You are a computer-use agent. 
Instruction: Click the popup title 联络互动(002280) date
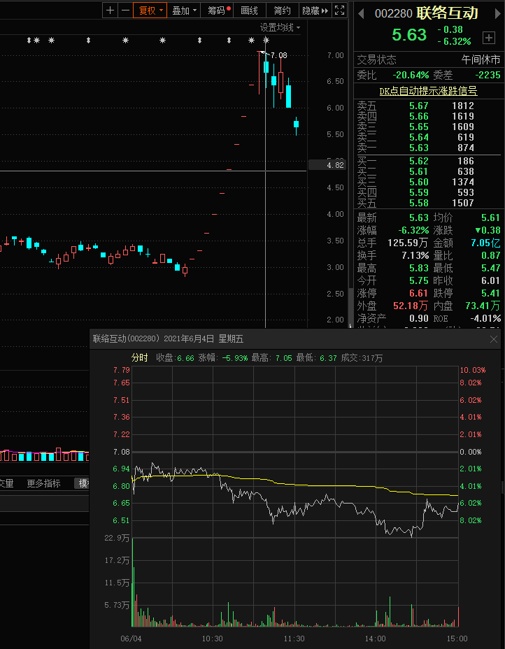coord(168,339)
